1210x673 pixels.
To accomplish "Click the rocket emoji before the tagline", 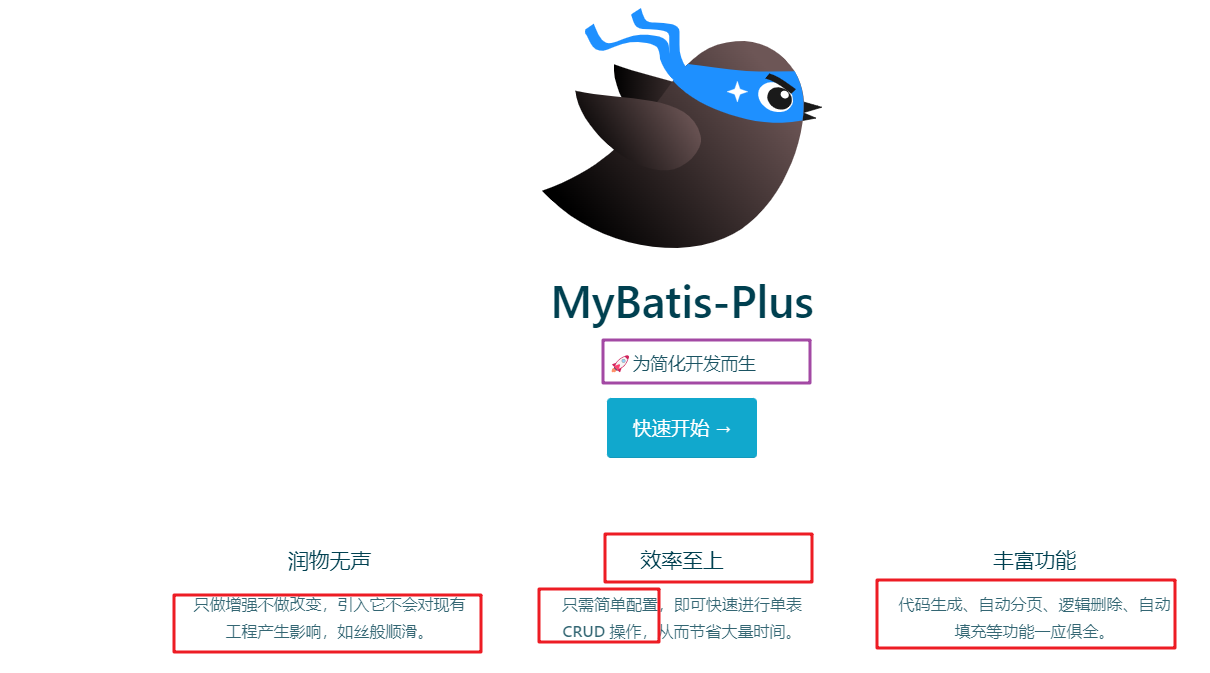I will tap(619, 363).
